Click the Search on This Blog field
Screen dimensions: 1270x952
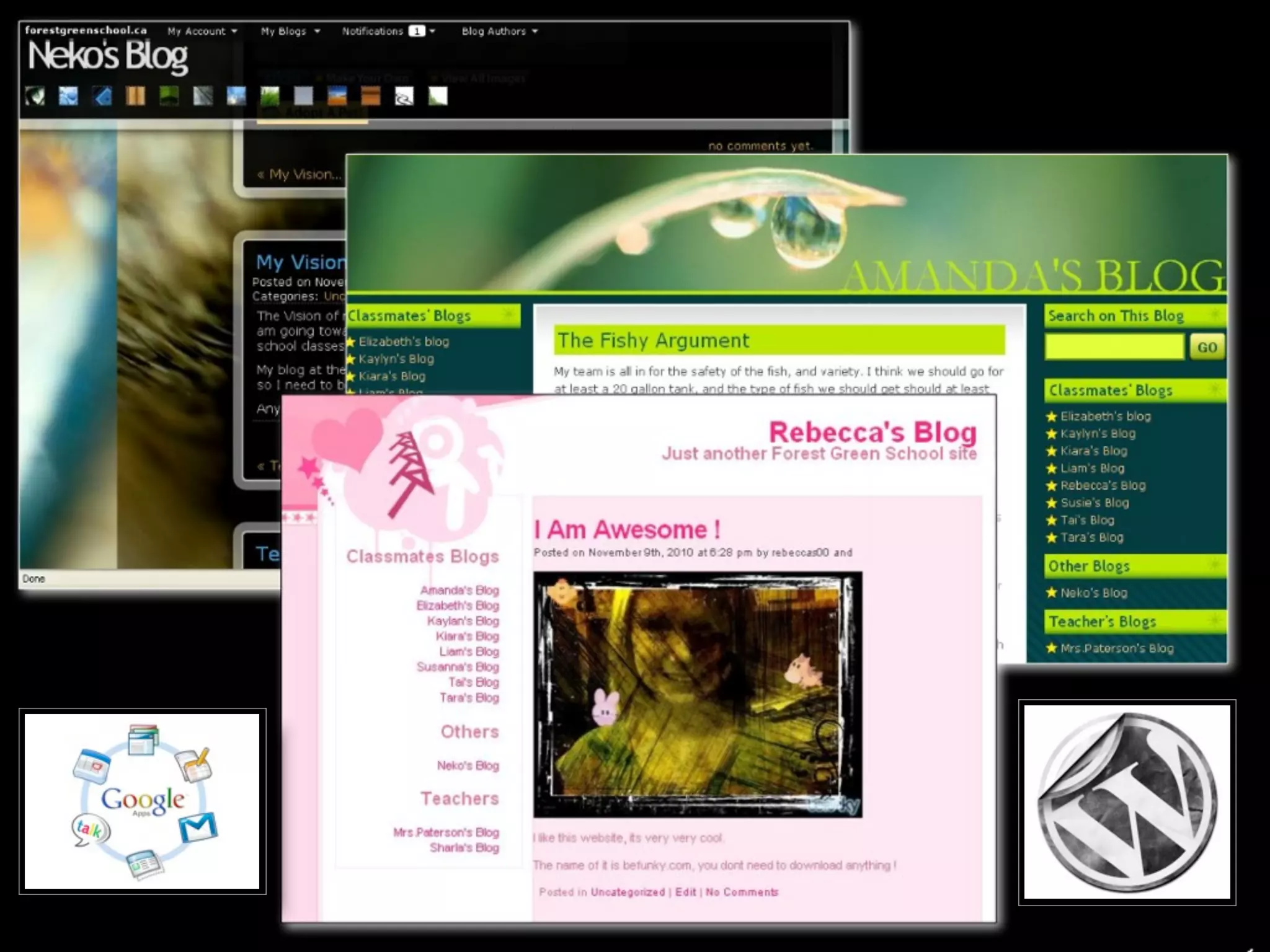1114,346
